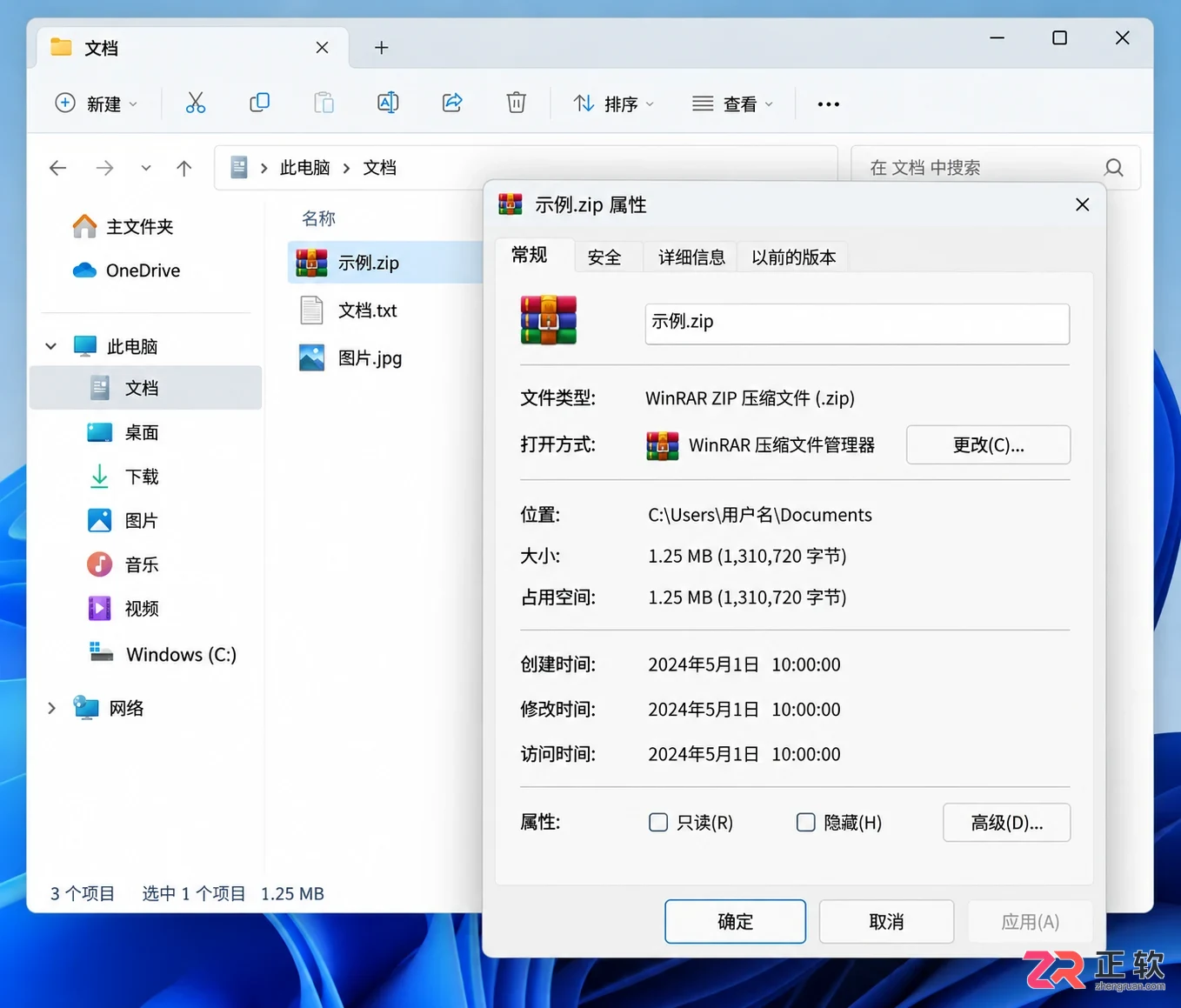Collapse the 此电脑 tree node
This screenshot has width=1181, height=1008.
pos(51,346)
